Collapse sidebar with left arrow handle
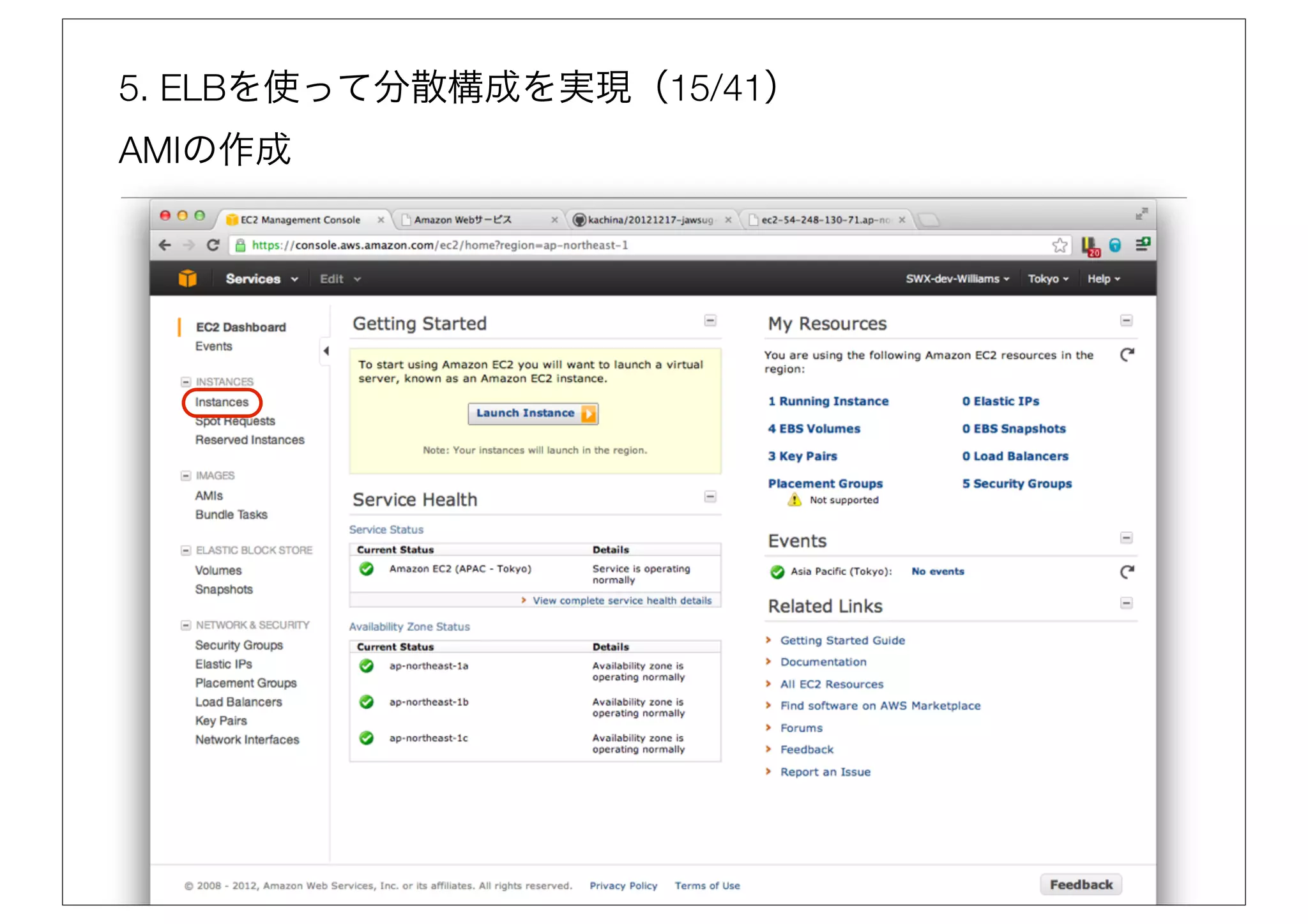1308x924 pixels. (326, 351)
